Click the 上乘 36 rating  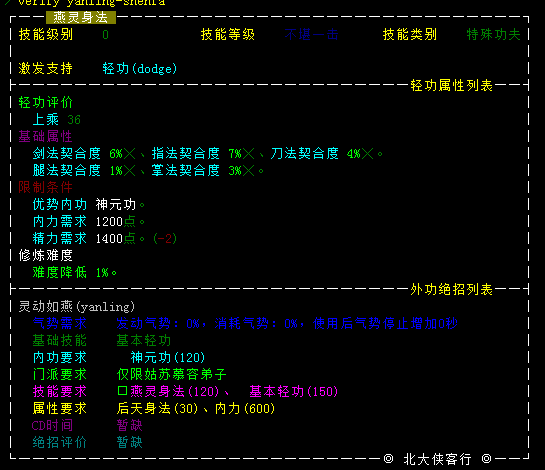pos(57,119)
